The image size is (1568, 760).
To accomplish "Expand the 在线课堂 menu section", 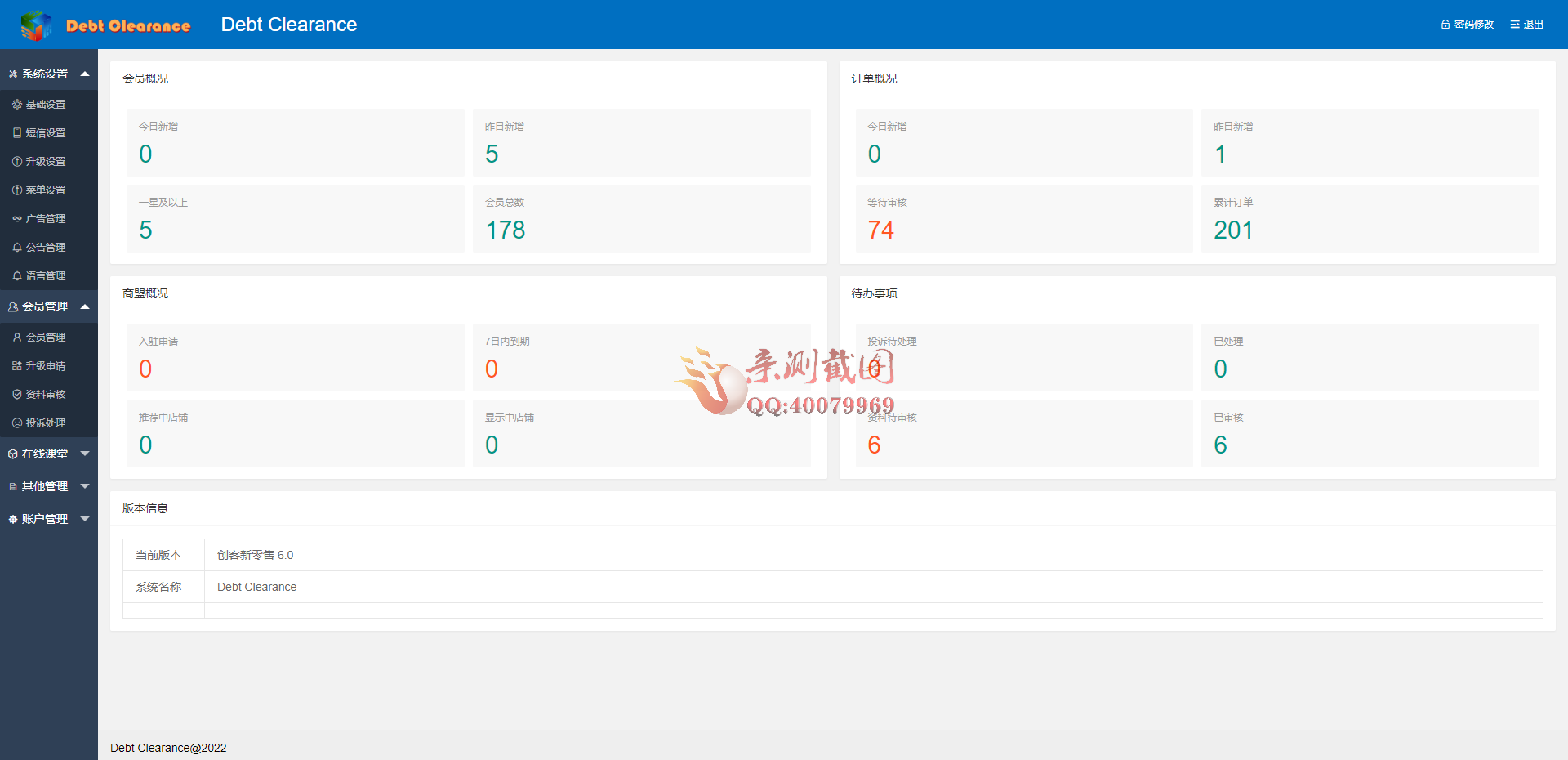I will point(49,453).
